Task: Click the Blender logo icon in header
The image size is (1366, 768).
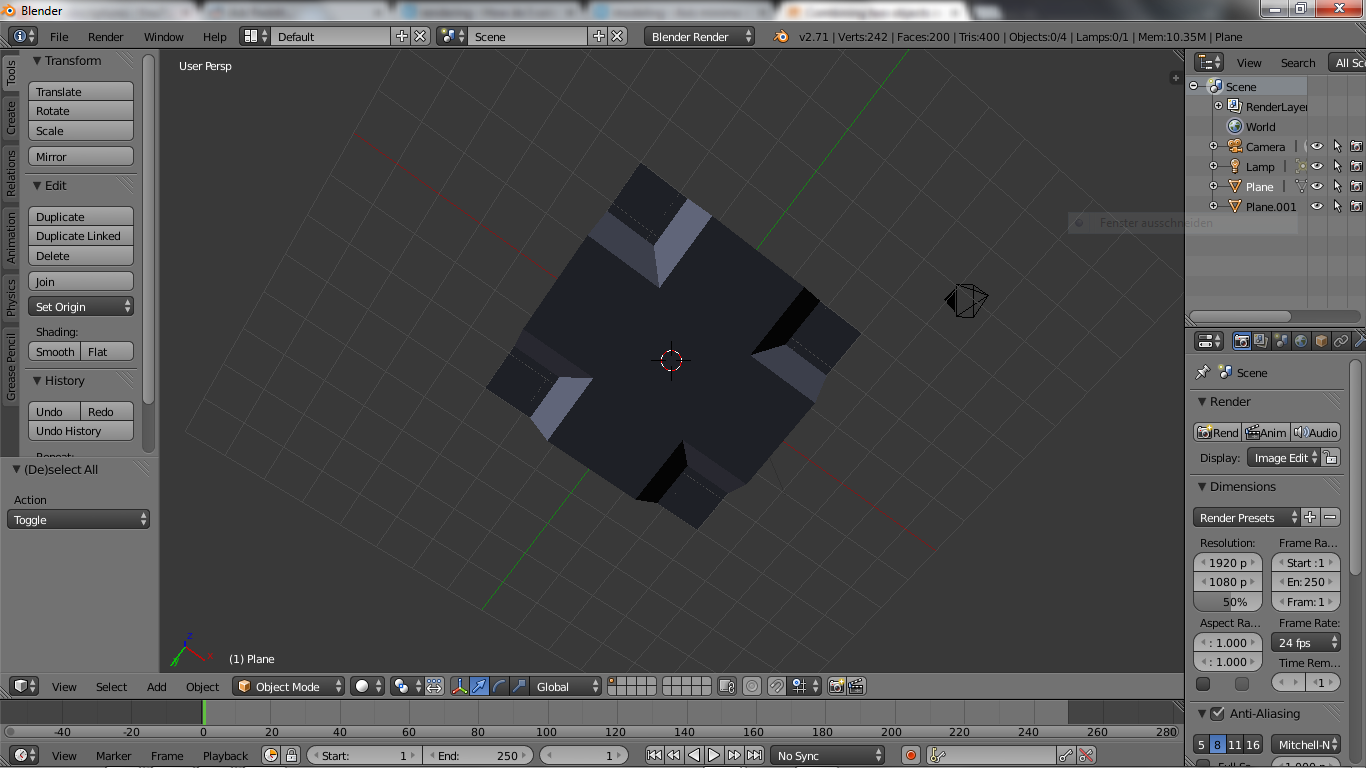Action: click(780, 36)
